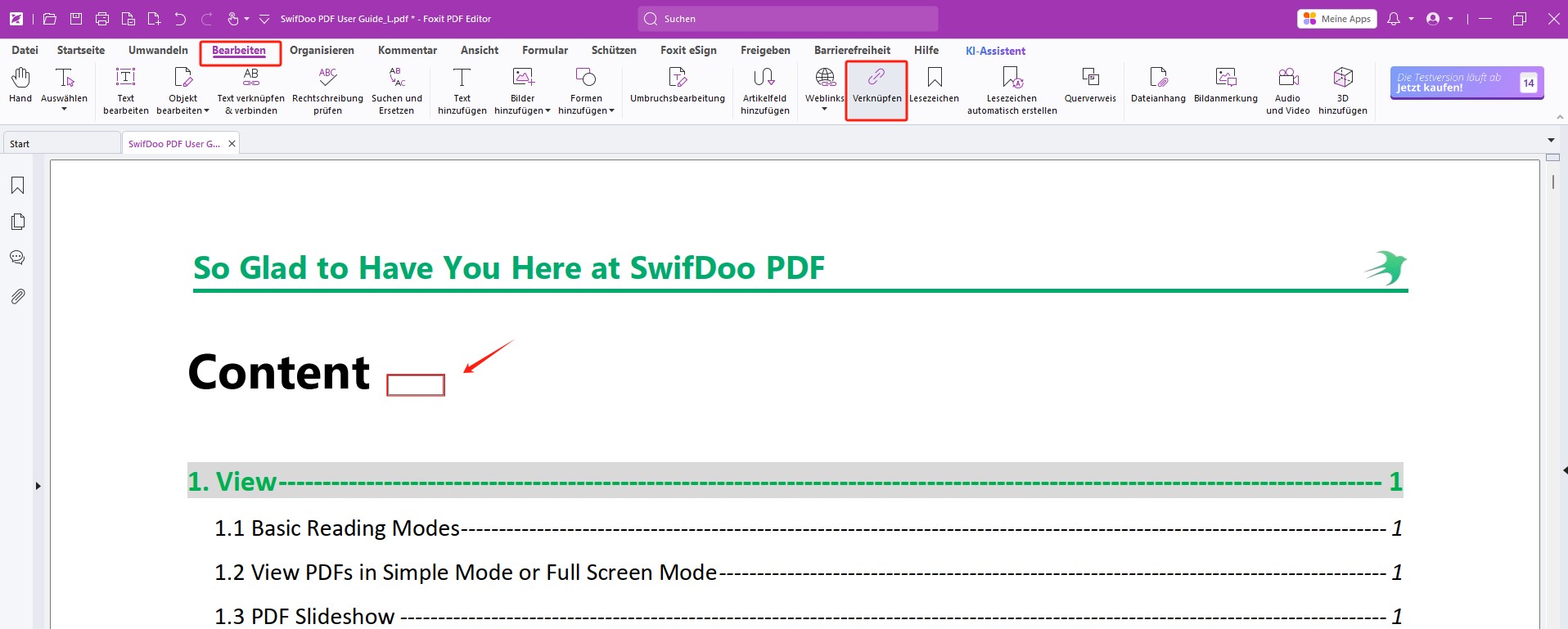Switch to the Organisieren tab
The height and width of the screenshot is (629, 1568).
point(322,50)
